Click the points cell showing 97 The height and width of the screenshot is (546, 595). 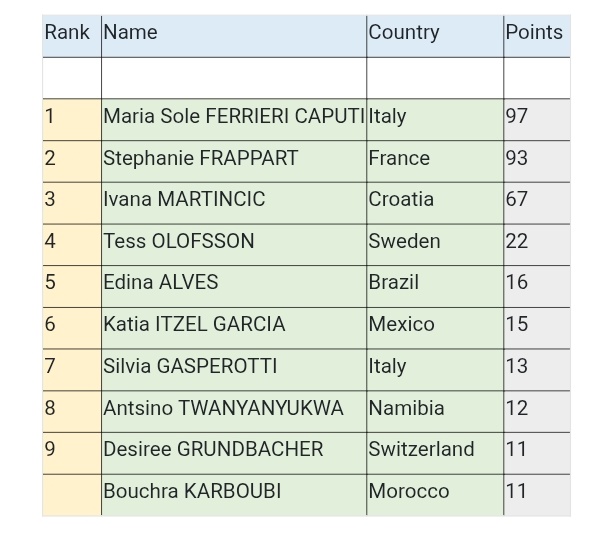[537, 120]
